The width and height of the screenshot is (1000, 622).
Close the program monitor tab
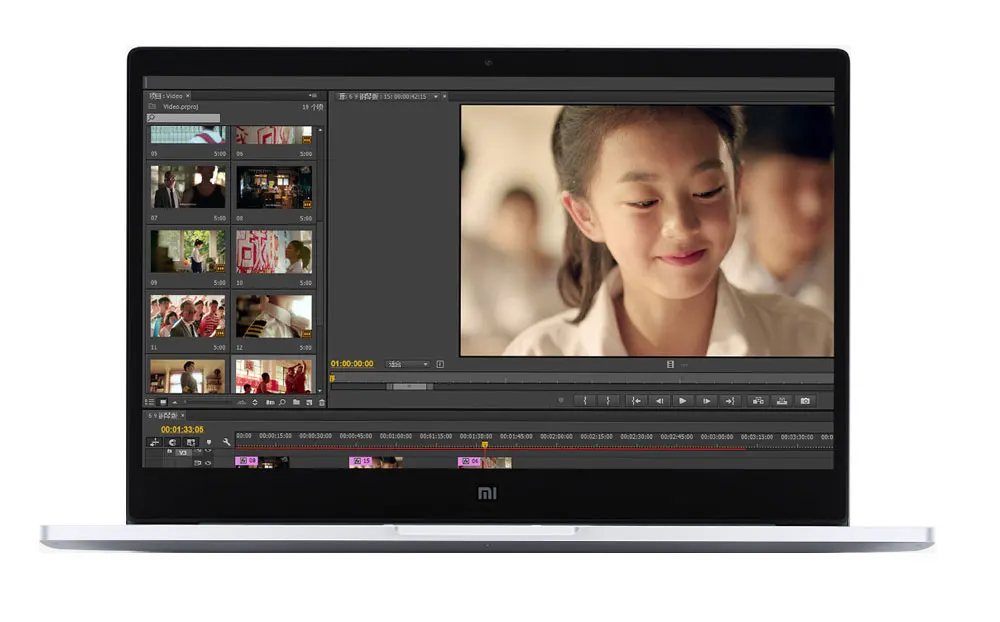pos(445,97)
